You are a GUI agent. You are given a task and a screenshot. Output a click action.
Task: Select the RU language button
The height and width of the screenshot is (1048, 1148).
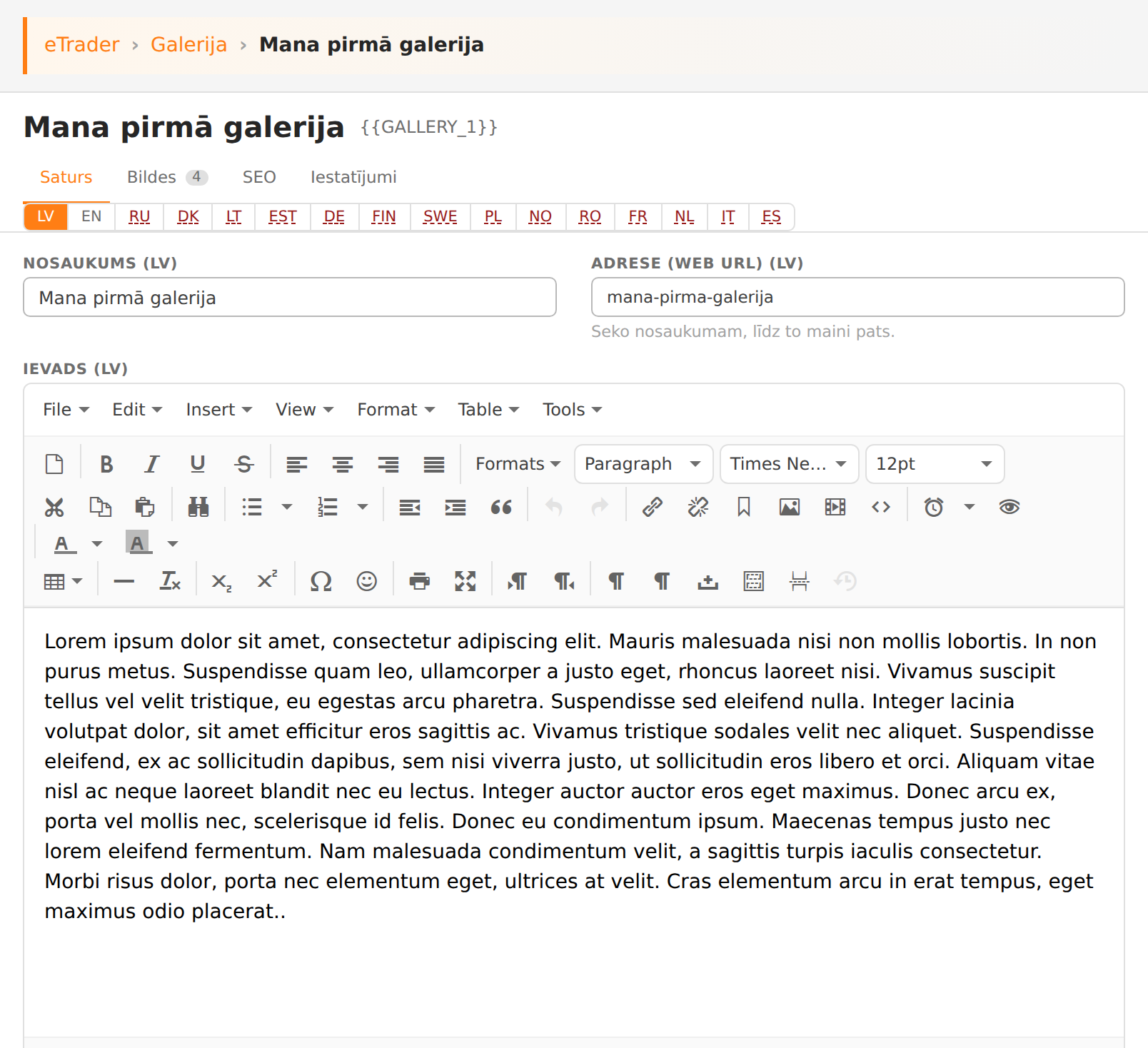[140, 216]
